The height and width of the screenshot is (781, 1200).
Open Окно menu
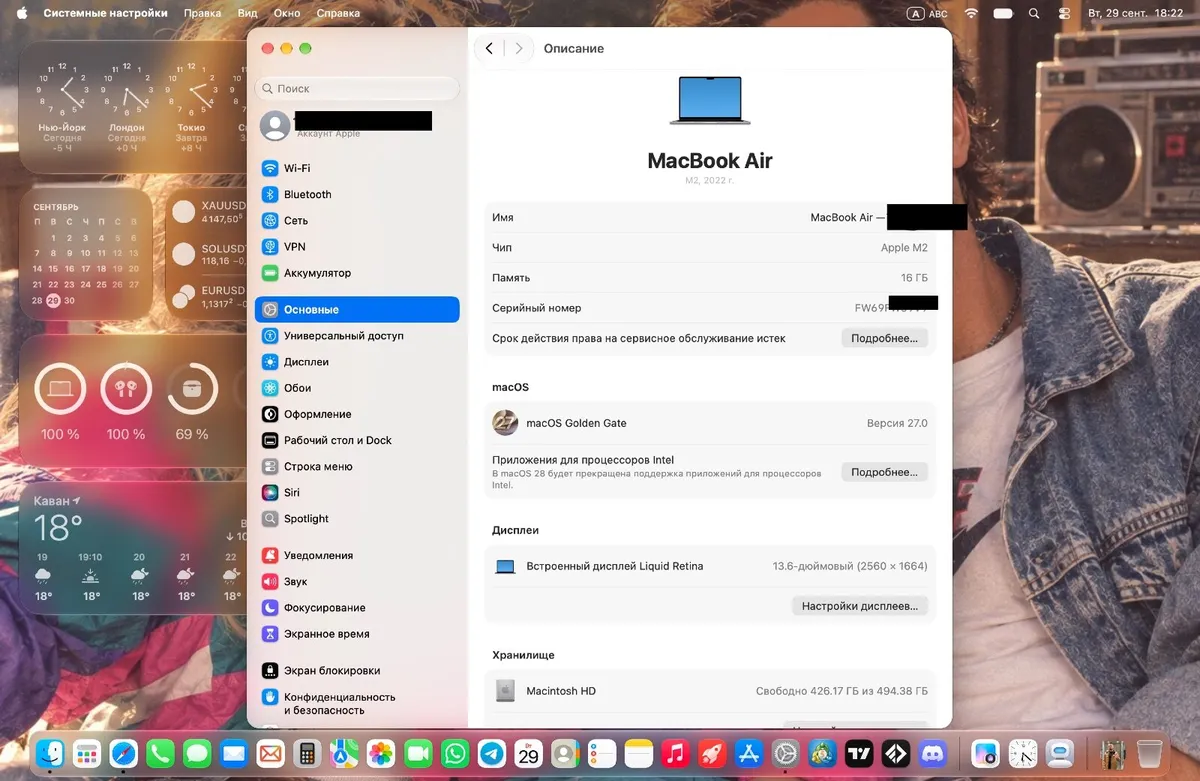(287, 14)
